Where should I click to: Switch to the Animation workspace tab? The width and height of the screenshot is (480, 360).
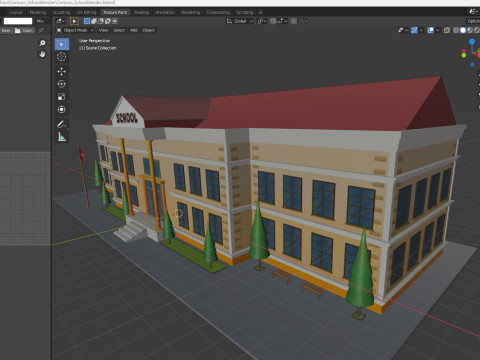pyautogui.click(x=165, y=12)
